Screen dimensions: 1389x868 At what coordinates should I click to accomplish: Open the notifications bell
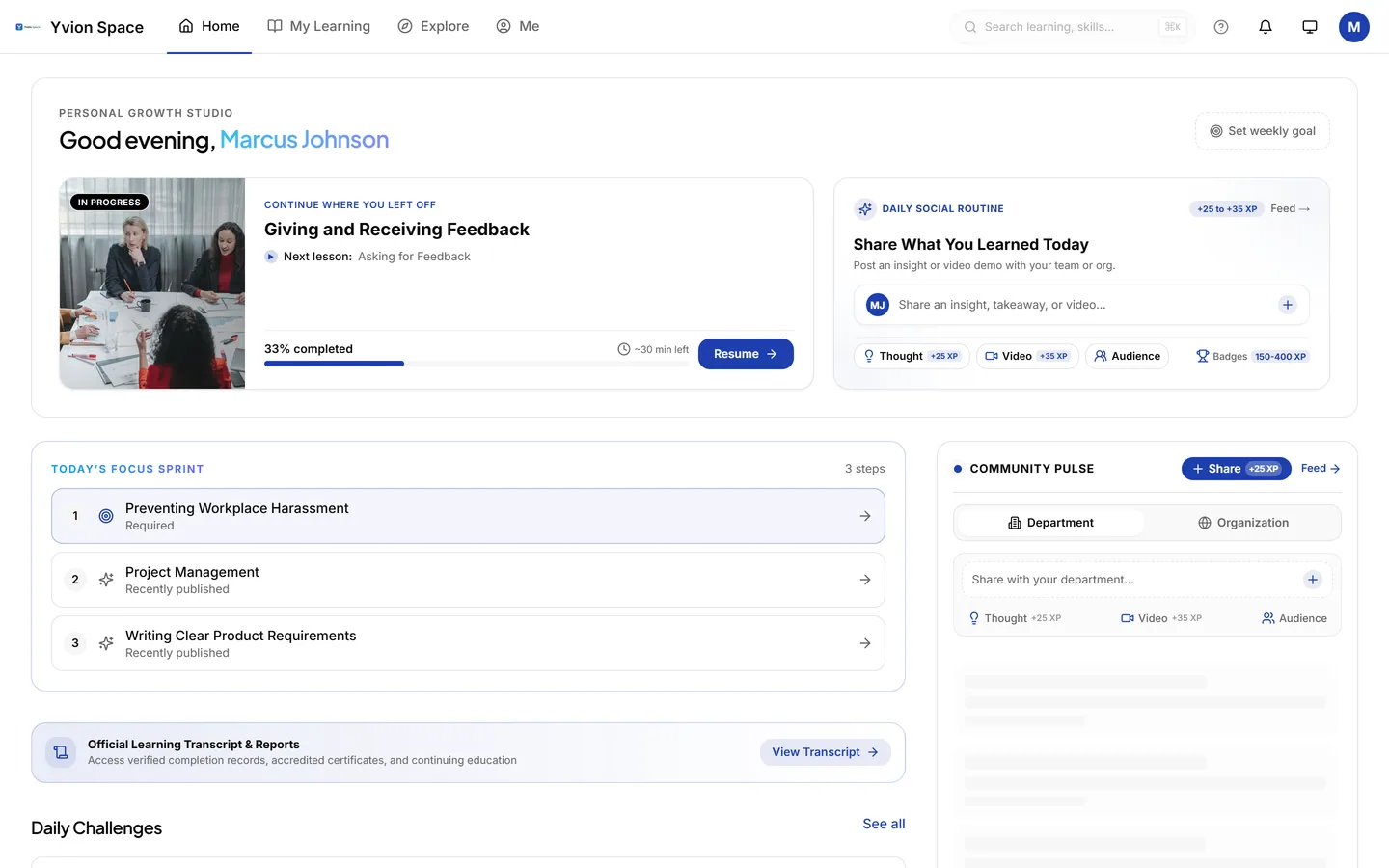point(1266,27)
